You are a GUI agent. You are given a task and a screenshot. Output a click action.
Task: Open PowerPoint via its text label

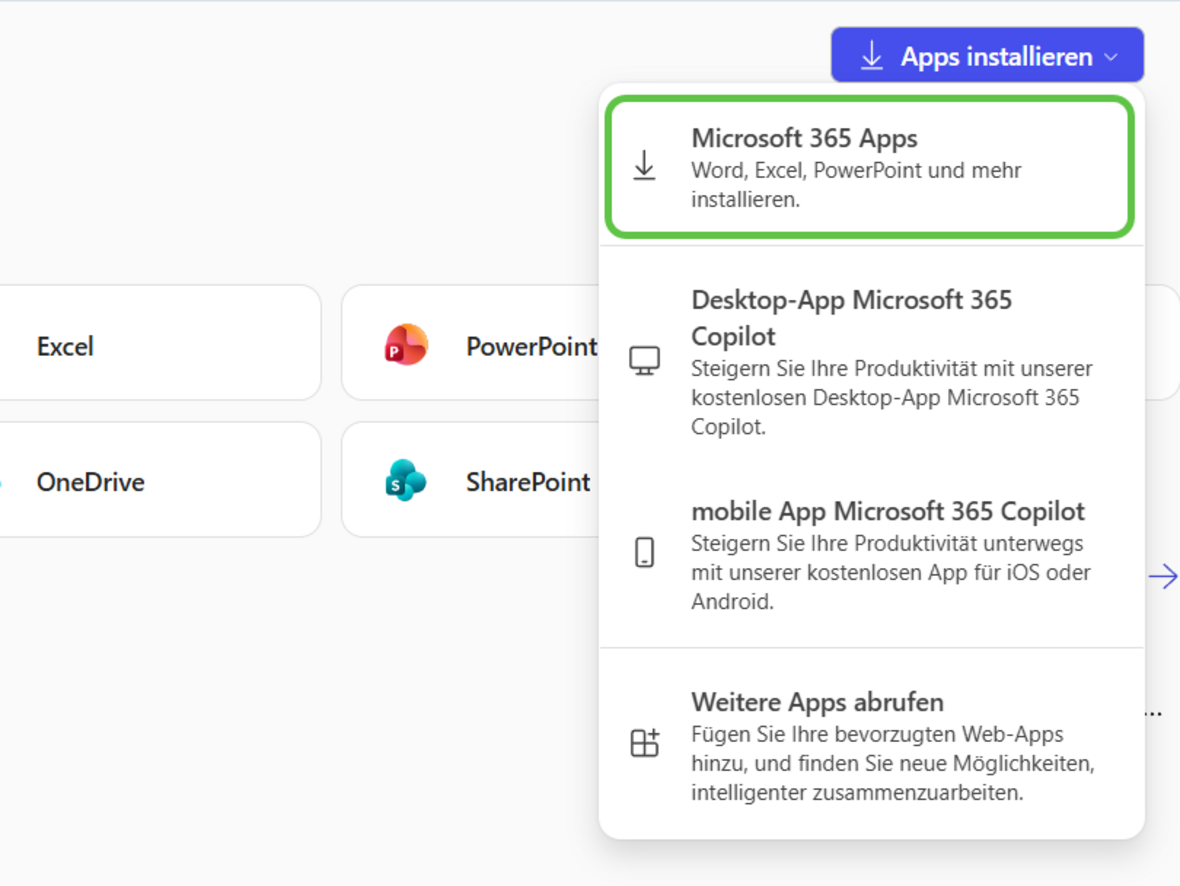point(530,346)
